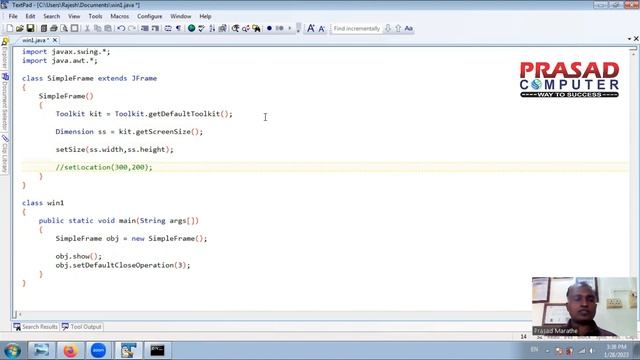
Task: Open the Windows Start menu
Action: click(x=13, y=351)
